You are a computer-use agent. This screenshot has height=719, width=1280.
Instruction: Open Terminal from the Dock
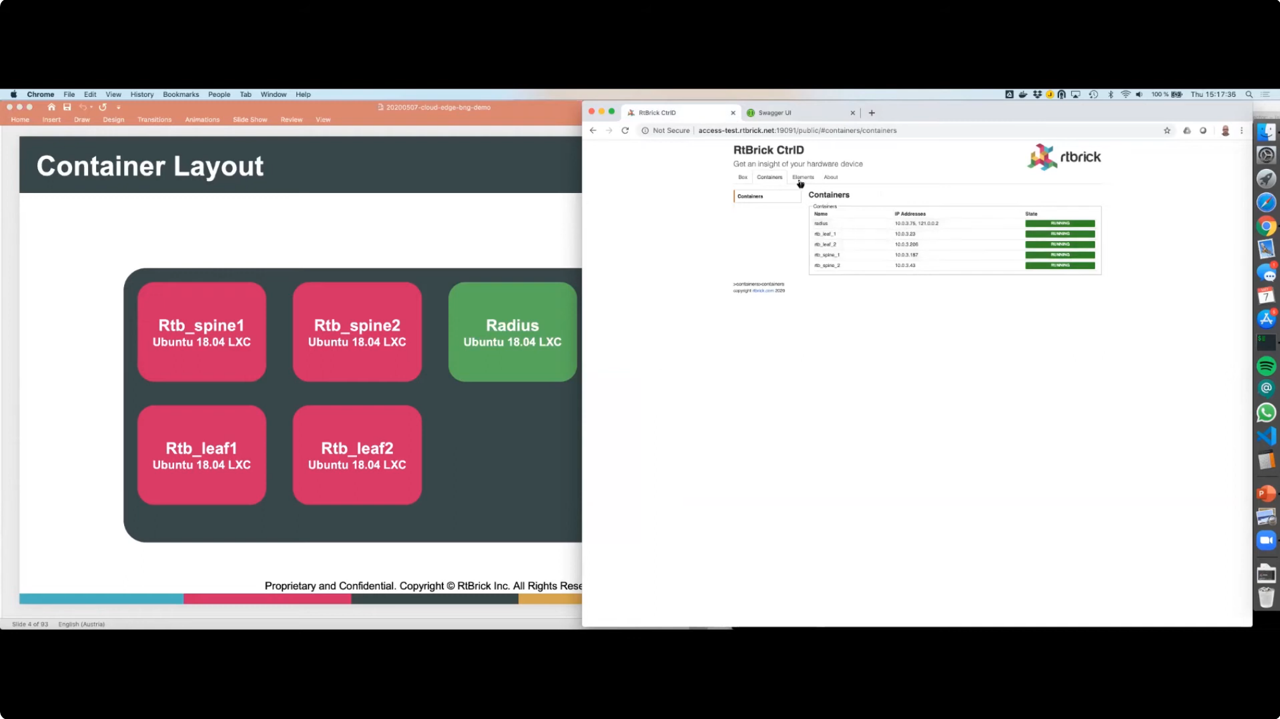pos(1266,340)
